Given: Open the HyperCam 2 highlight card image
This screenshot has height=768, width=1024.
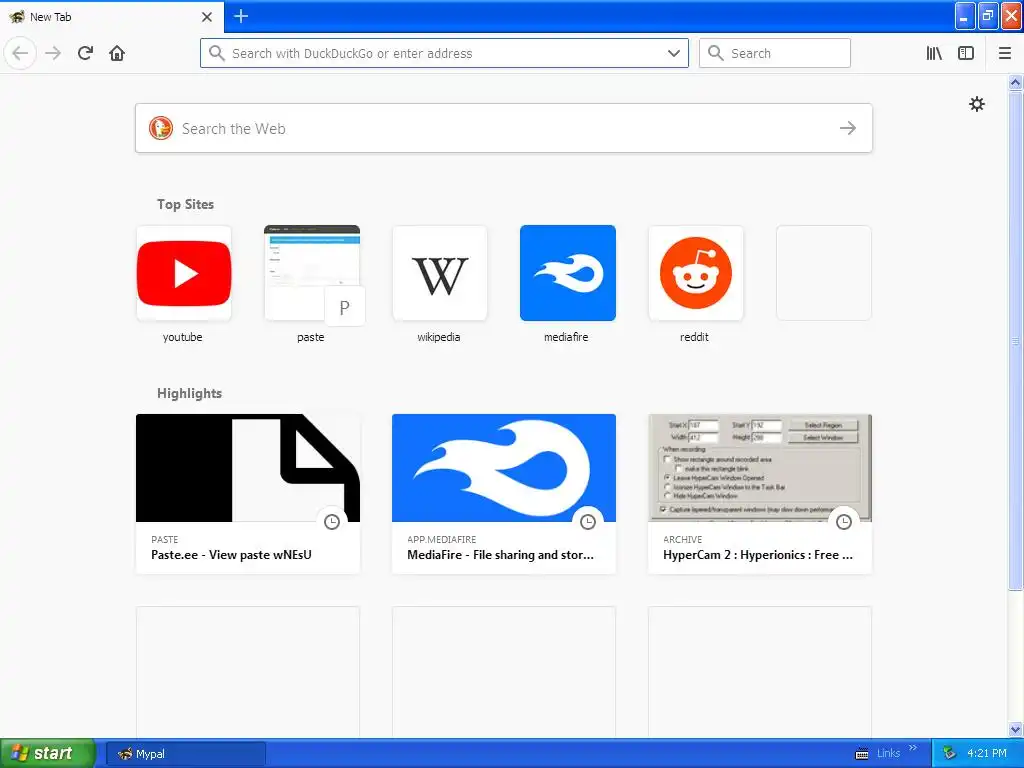Looking at the screenshot, I should [760, 468].
